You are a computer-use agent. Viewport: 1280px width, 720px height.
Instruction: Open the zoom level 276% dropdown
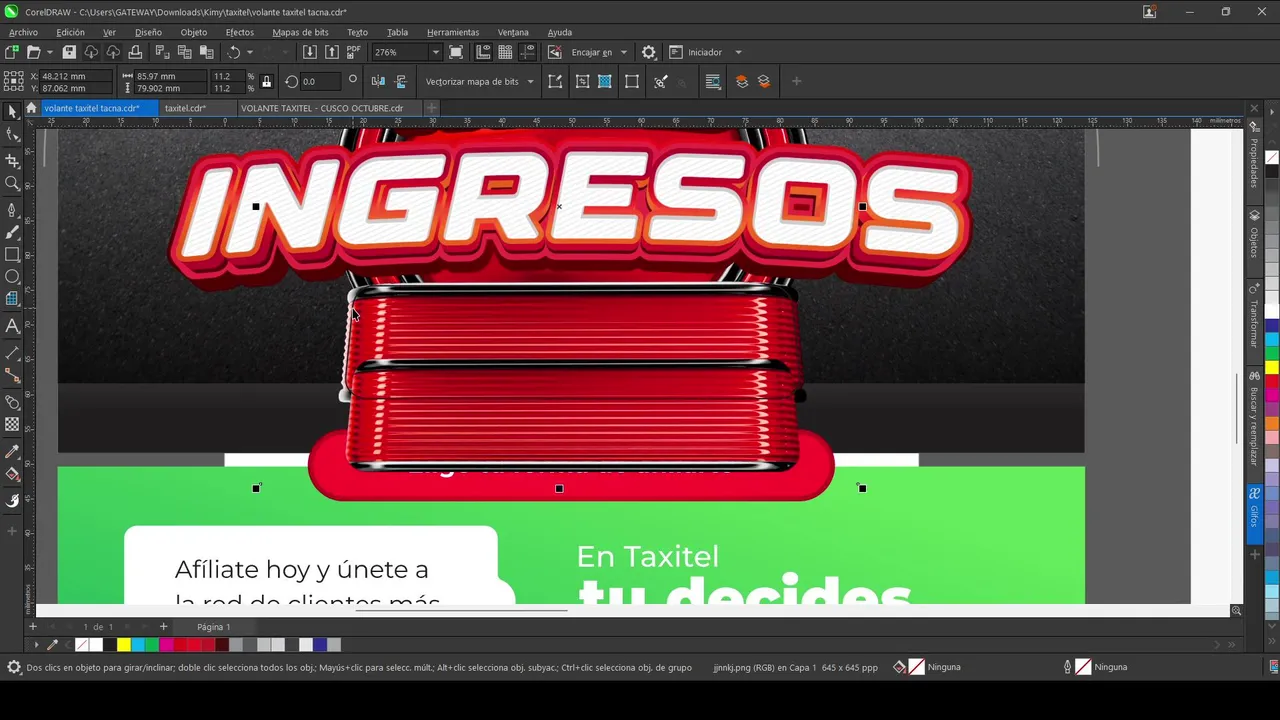435,52
